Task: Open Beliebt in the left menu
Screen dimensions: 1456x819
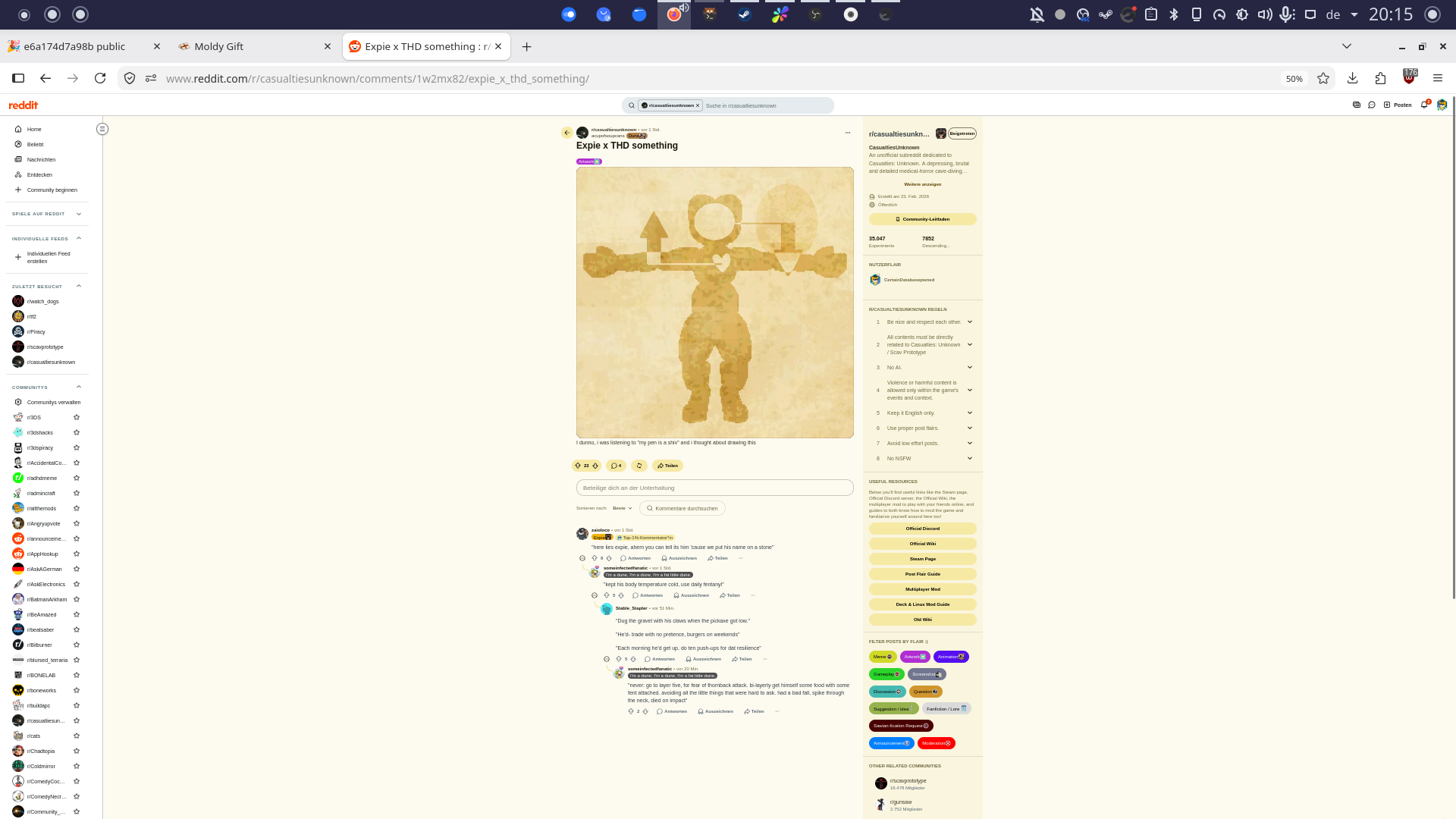Action: pos(36,144)
